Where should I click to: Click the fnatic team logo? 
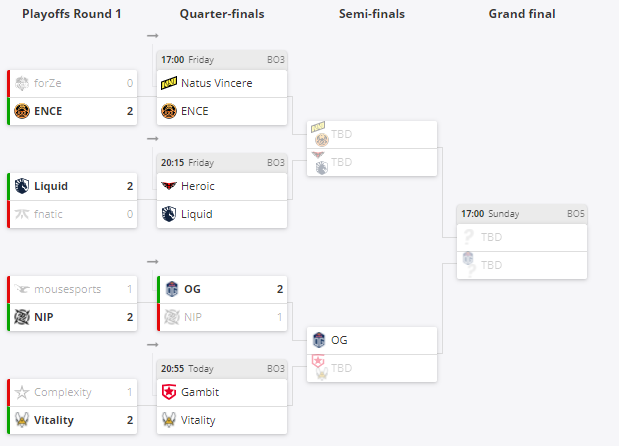(22, 214)
